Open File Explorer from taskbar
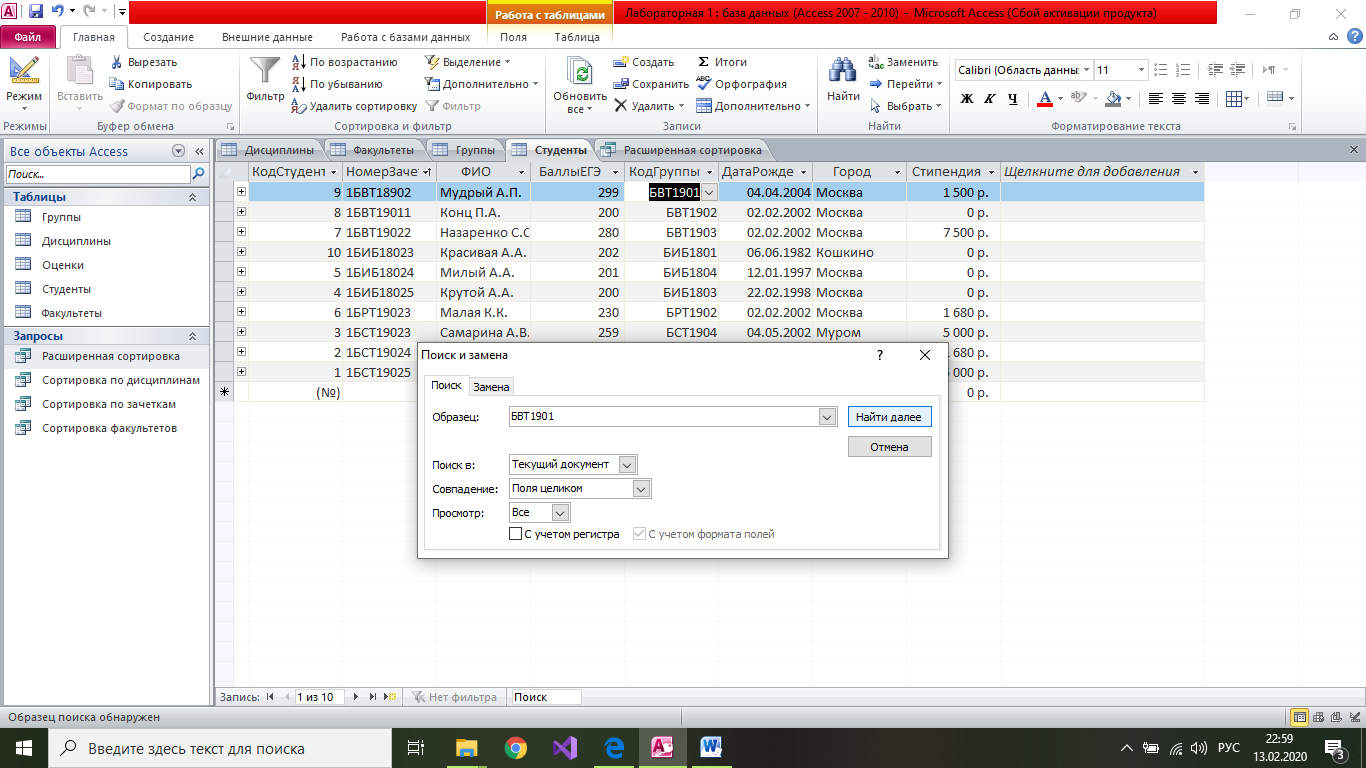The image size is (1366, 768). point(467,747)
